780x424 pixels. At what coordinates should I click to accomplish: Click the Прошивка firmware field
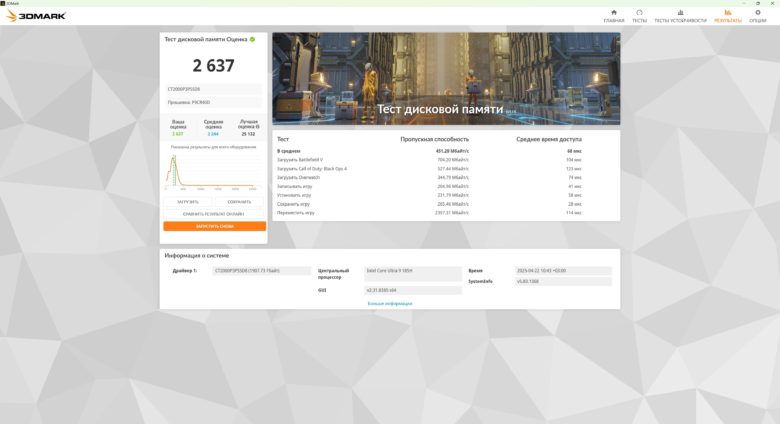[213, 102]
